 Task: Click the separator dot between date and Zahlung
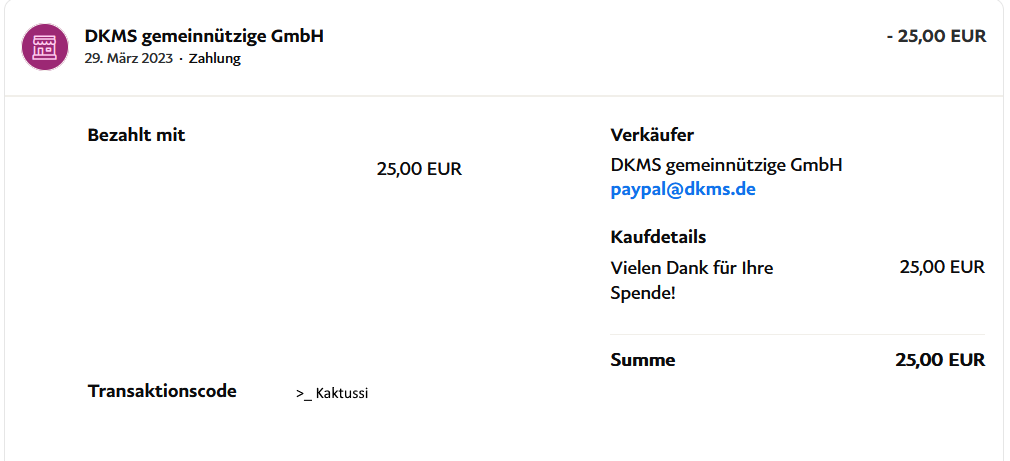coord(181,59)
